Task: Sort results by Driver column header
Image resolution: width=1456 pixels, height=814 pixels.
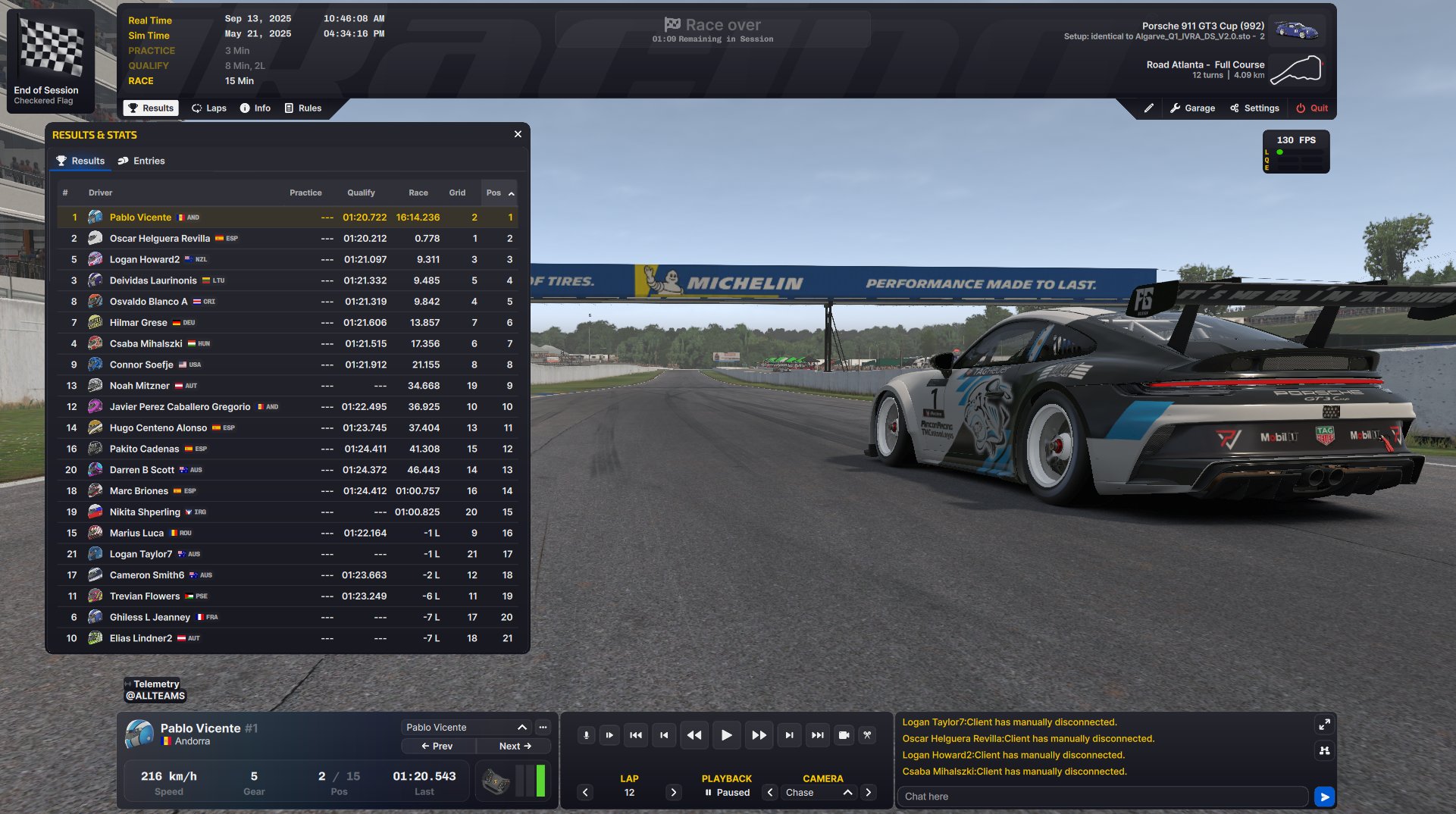Action: pos(100,193)
